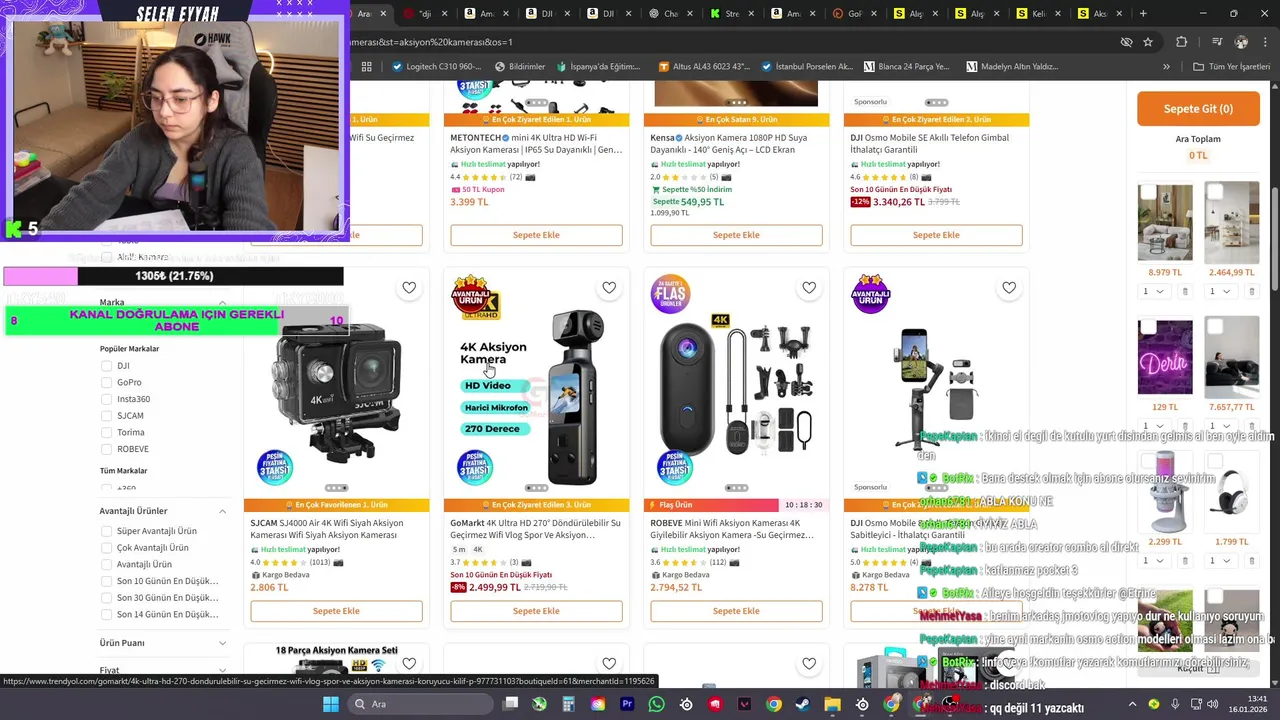The image size is (1280, 720).
Task: Click the tracking protection eye icon in address bar
Action: point(1126,42)
